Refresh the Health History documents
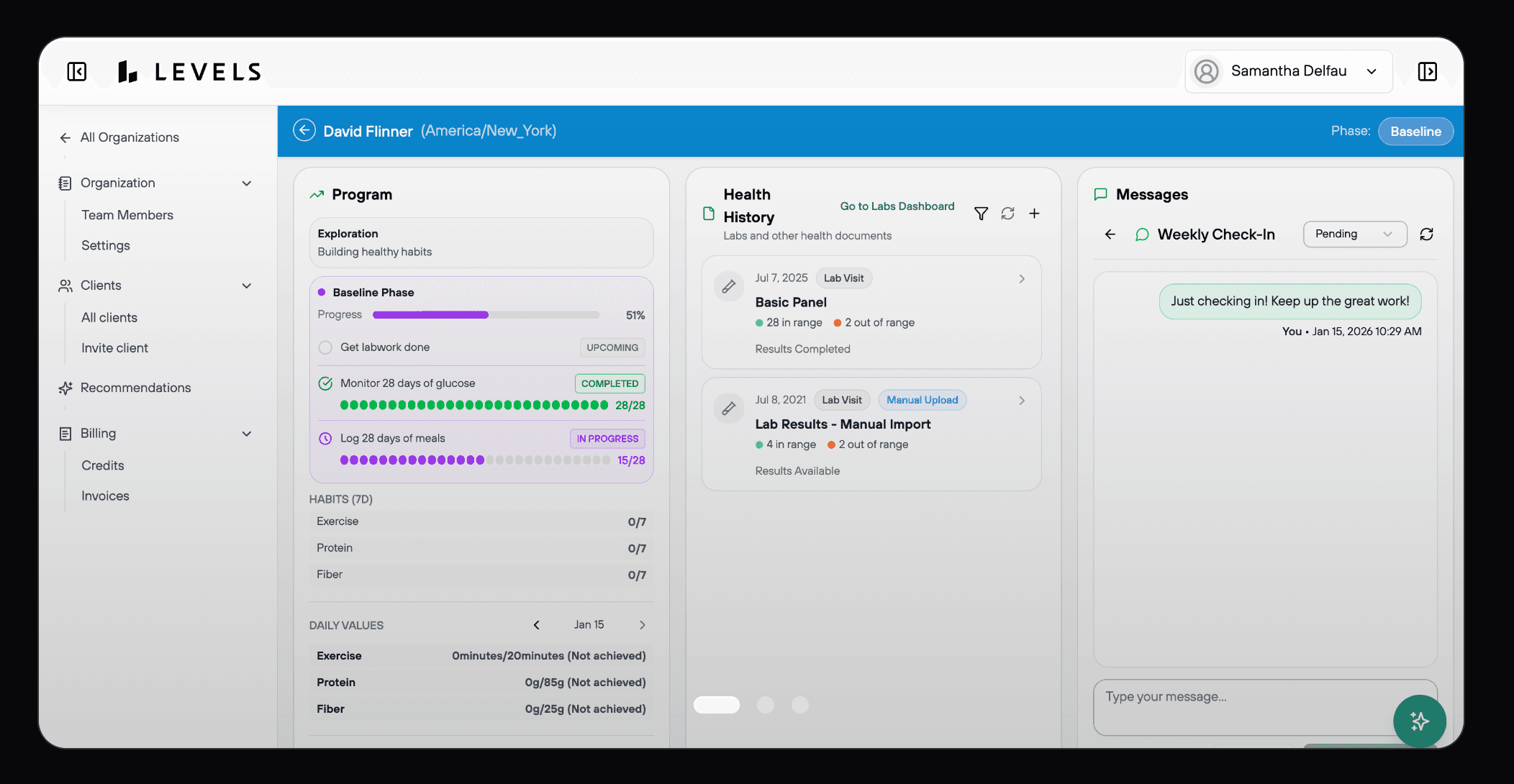This screenshot has width=1514, height=784. [1007, 214]
